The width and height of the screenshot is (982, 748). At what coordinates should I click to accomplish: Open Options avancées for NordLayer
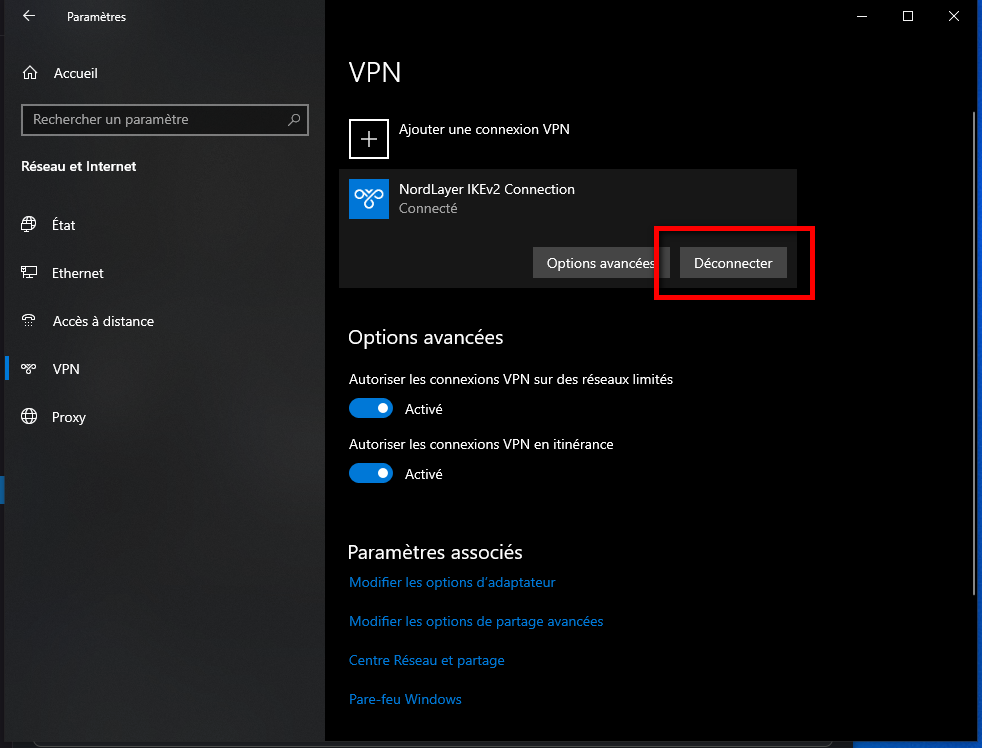600,262
